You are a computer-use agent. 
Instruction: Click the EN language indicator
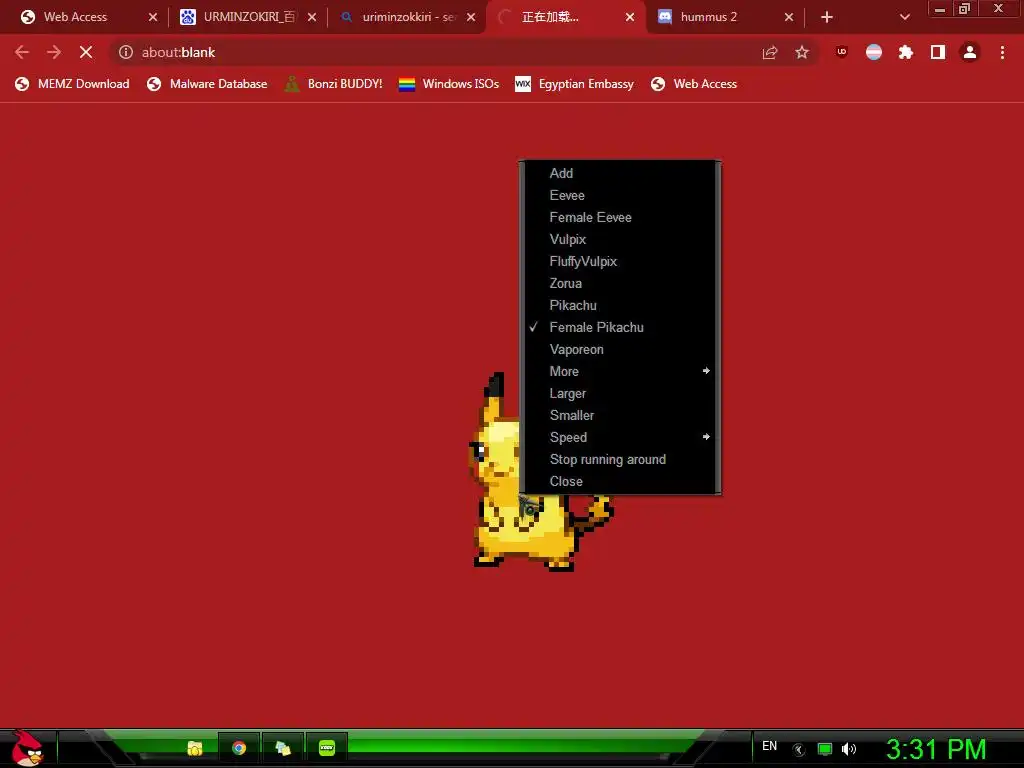[x=769, y=746]
